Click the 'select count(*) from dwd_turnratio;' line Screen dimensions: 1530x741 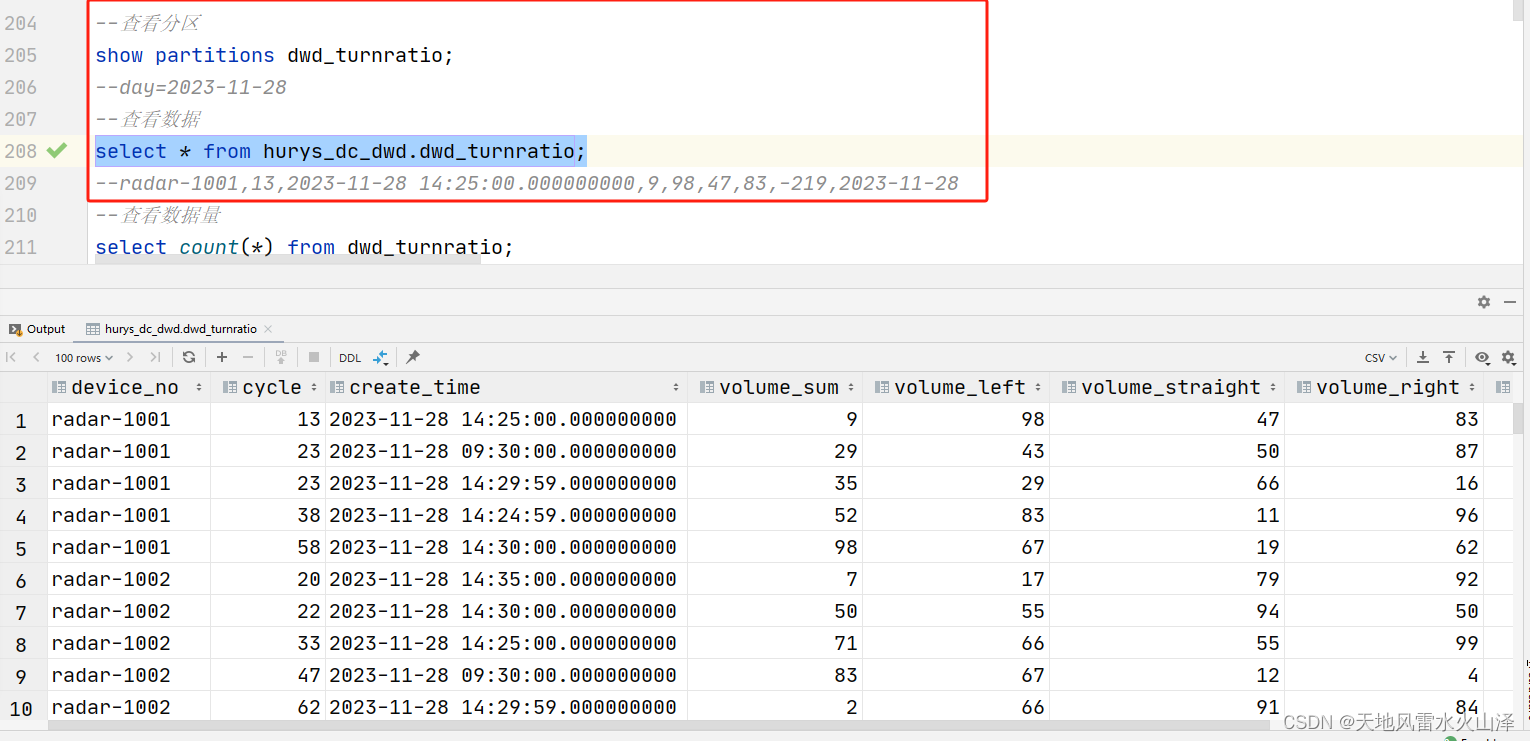point(304,247)
